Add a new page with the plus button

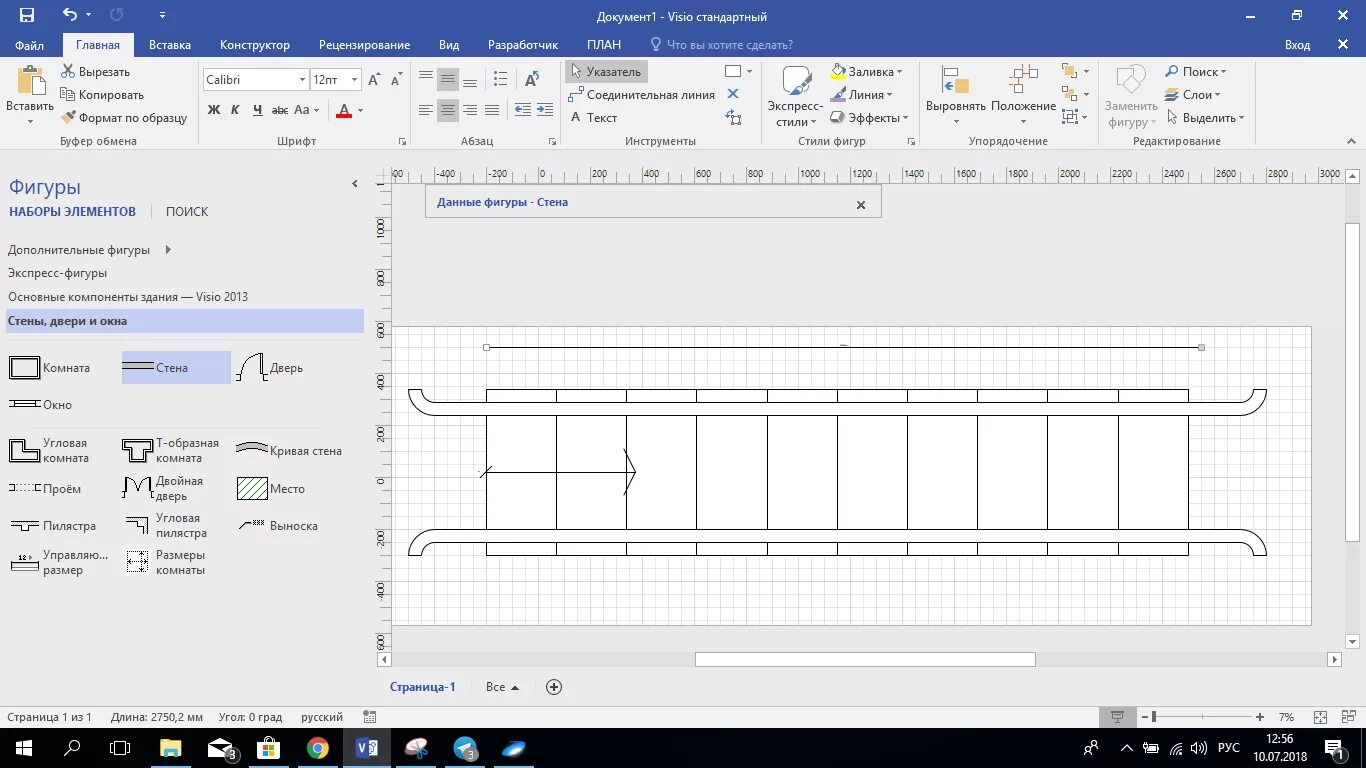(553, 687)
